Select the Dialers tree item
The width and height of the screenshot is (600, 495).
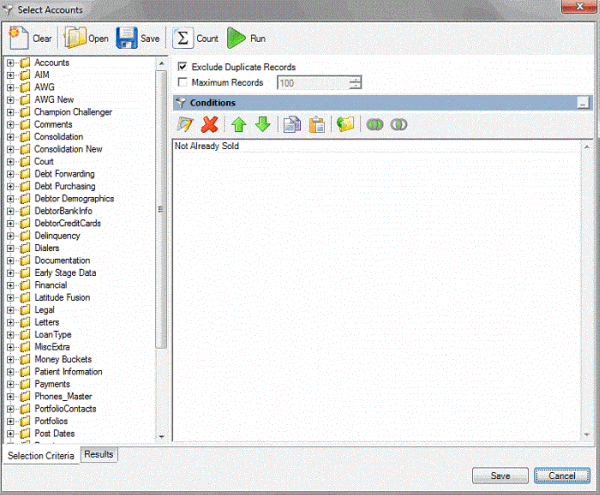(47, 248)
